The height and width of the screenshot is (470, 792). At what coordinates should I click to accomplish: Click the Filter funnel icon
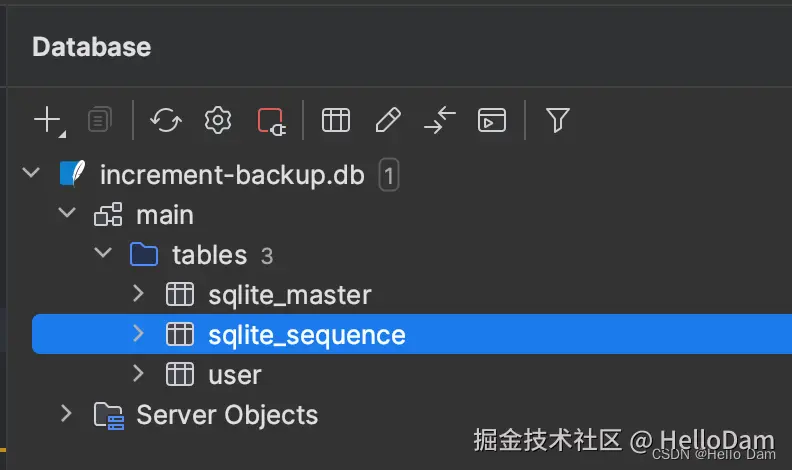(x=558, y=121)
